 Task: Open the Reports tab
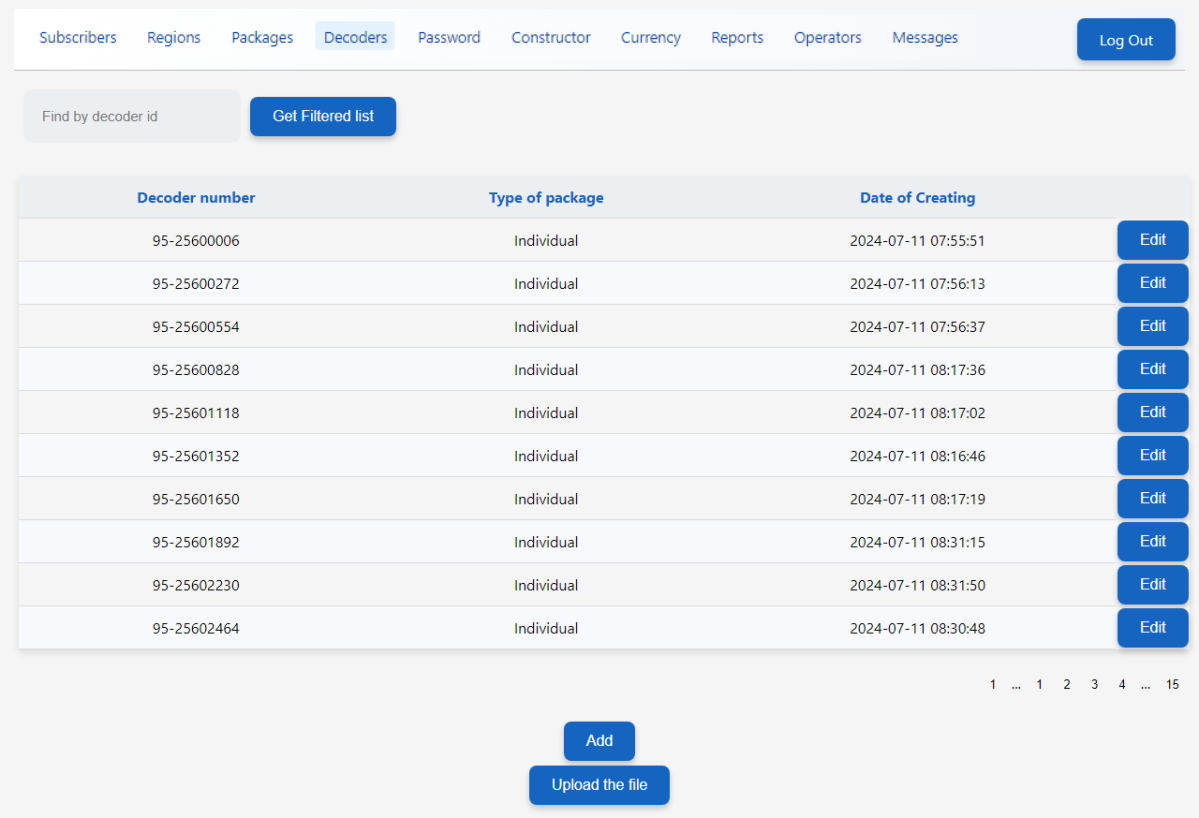point(737,38)
